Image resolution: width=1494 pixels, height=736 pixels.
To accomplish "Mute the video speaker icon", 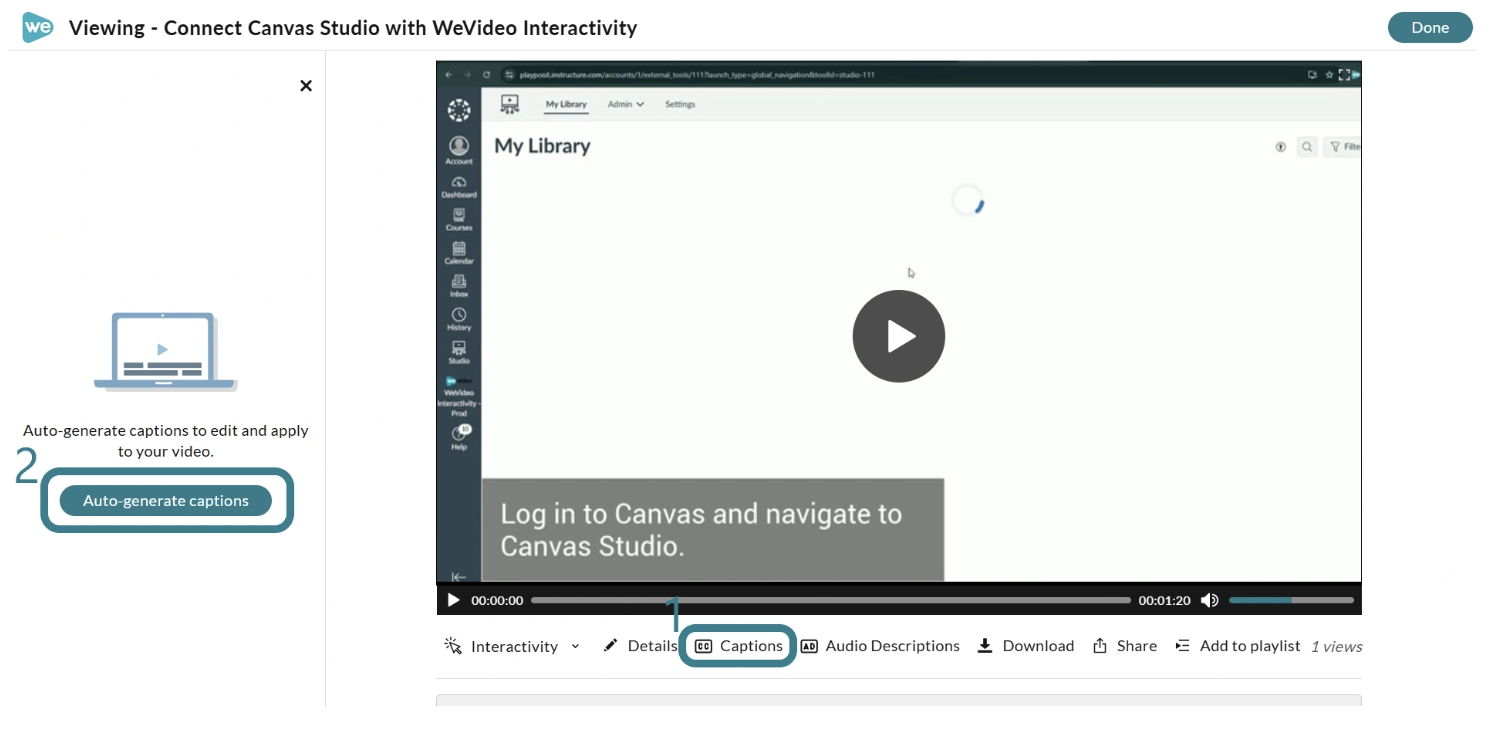I will point(1209,600).
